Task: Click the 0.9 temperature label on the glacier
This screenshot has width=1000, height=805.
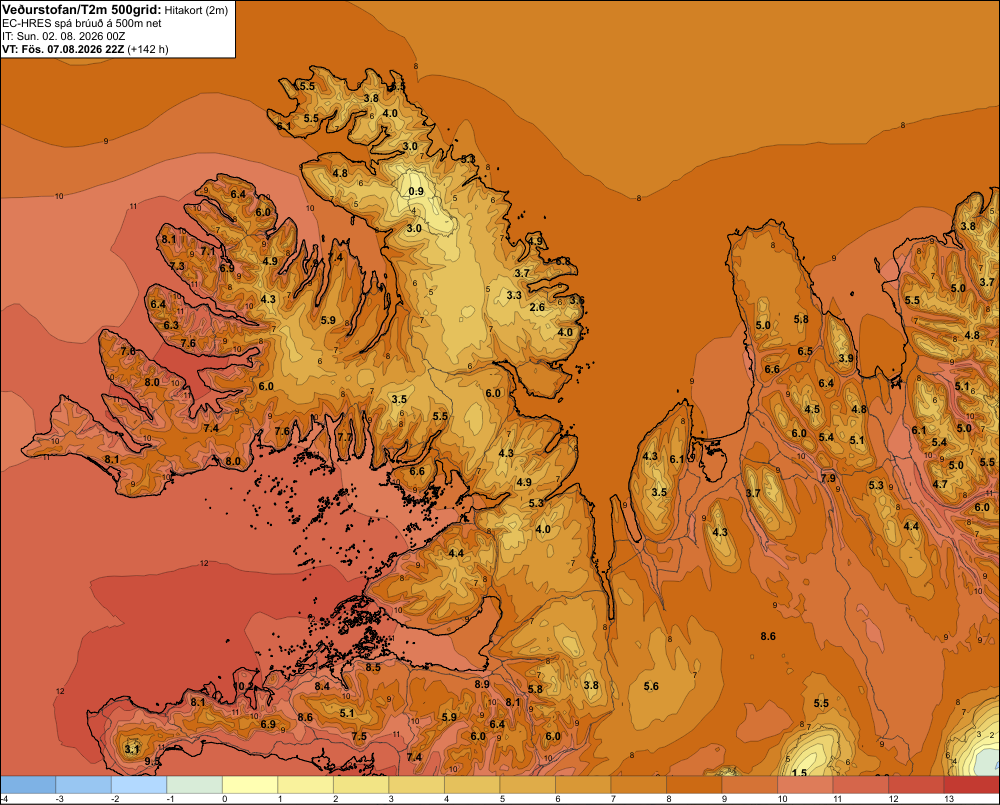Action: coord(416,191)
